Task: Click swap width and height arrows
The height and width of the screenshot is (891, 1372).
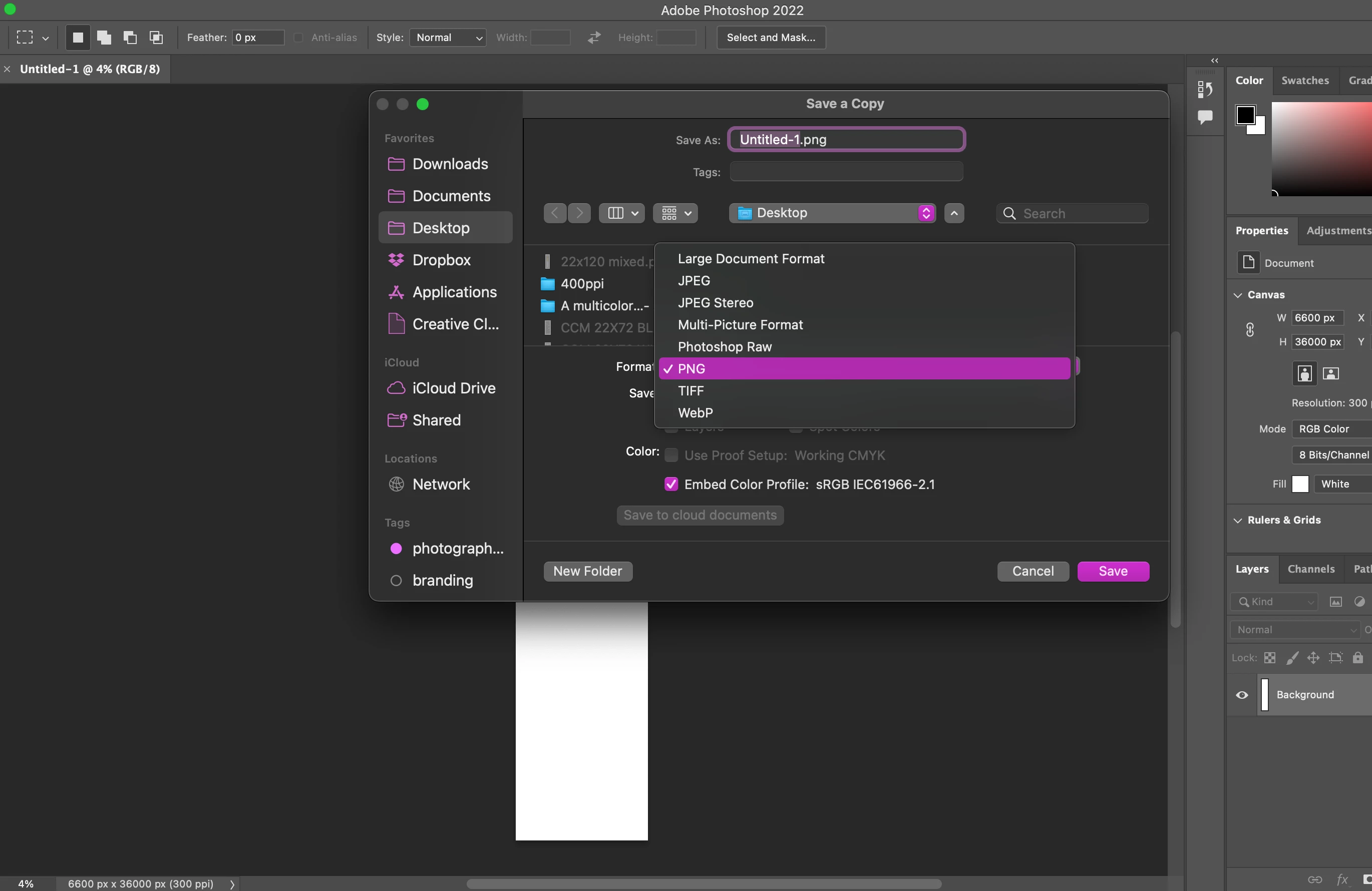Action: [x=594, y=38]
